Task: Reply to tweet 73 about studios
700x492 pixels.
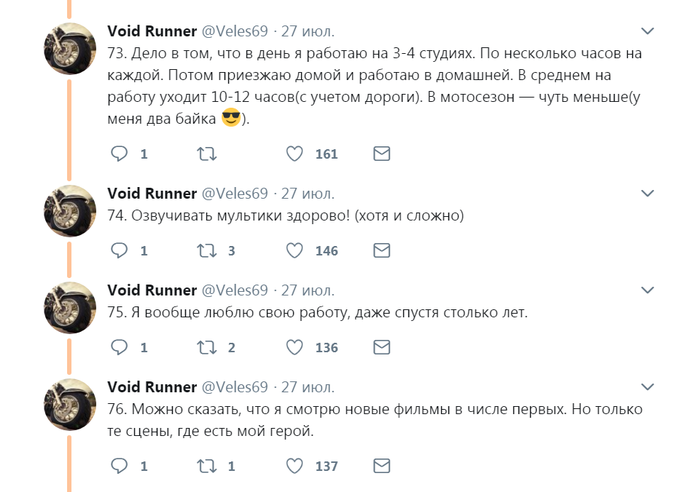Action: pyautogui.click(x=119, y=154)
